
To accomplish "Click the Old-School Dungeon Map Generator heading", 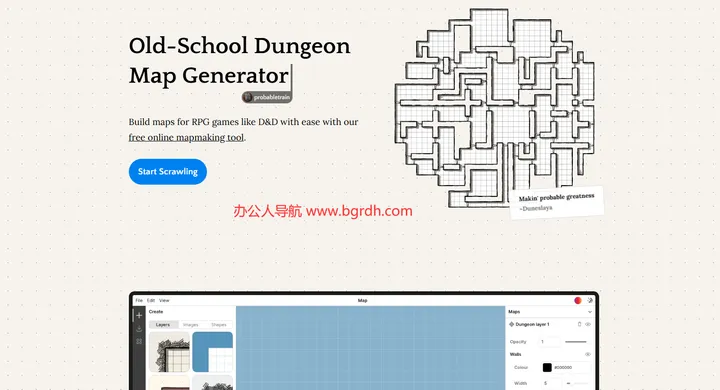I will coord(239,61).
